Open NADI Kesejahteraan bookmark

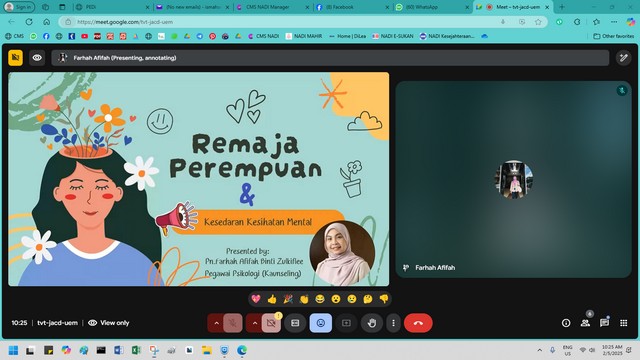click(x=447, y=36)
